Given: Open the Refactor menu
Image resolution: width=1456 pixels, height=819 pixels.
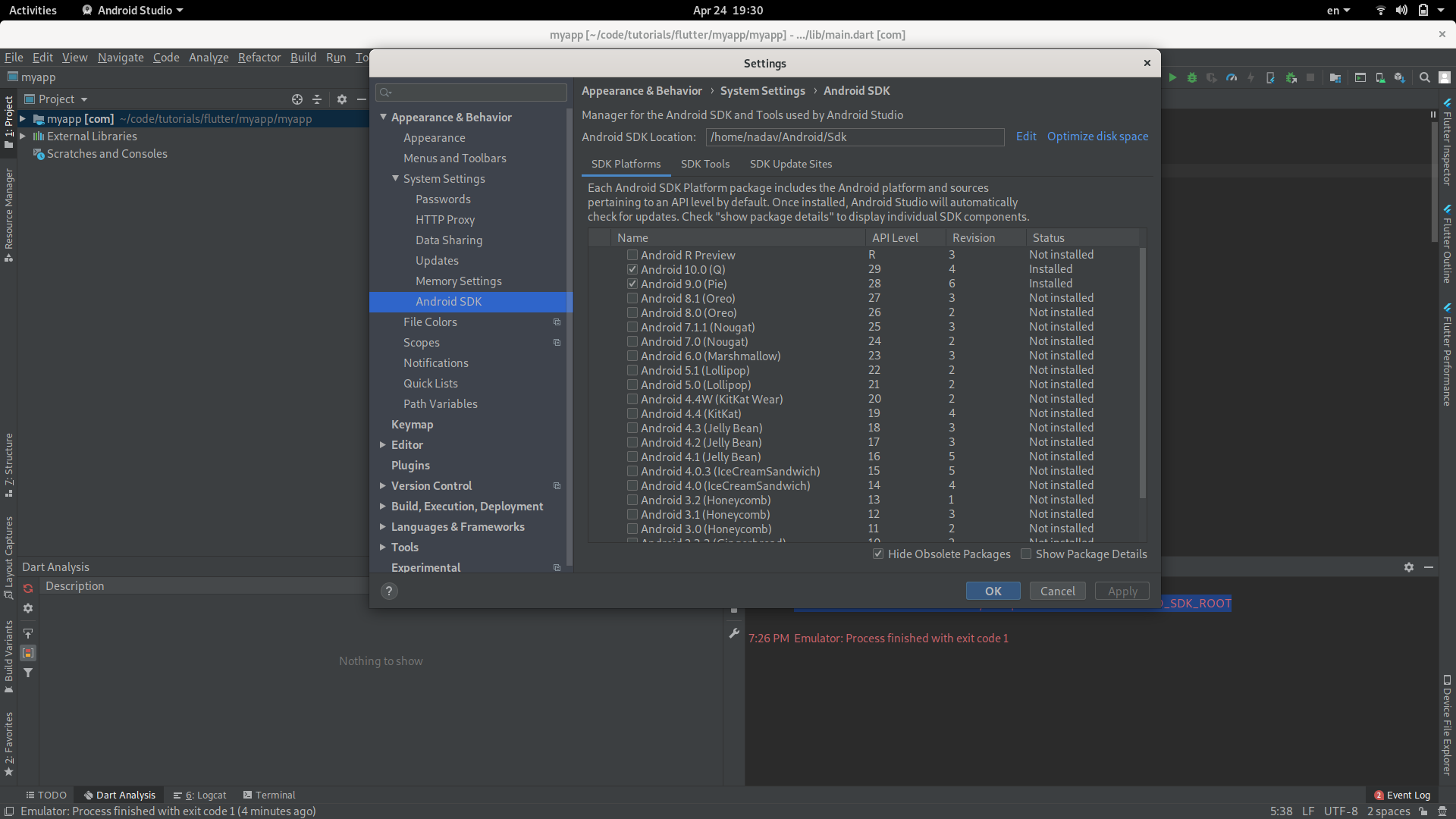Looking at the screenshot, I should click(x=259, y=58).
